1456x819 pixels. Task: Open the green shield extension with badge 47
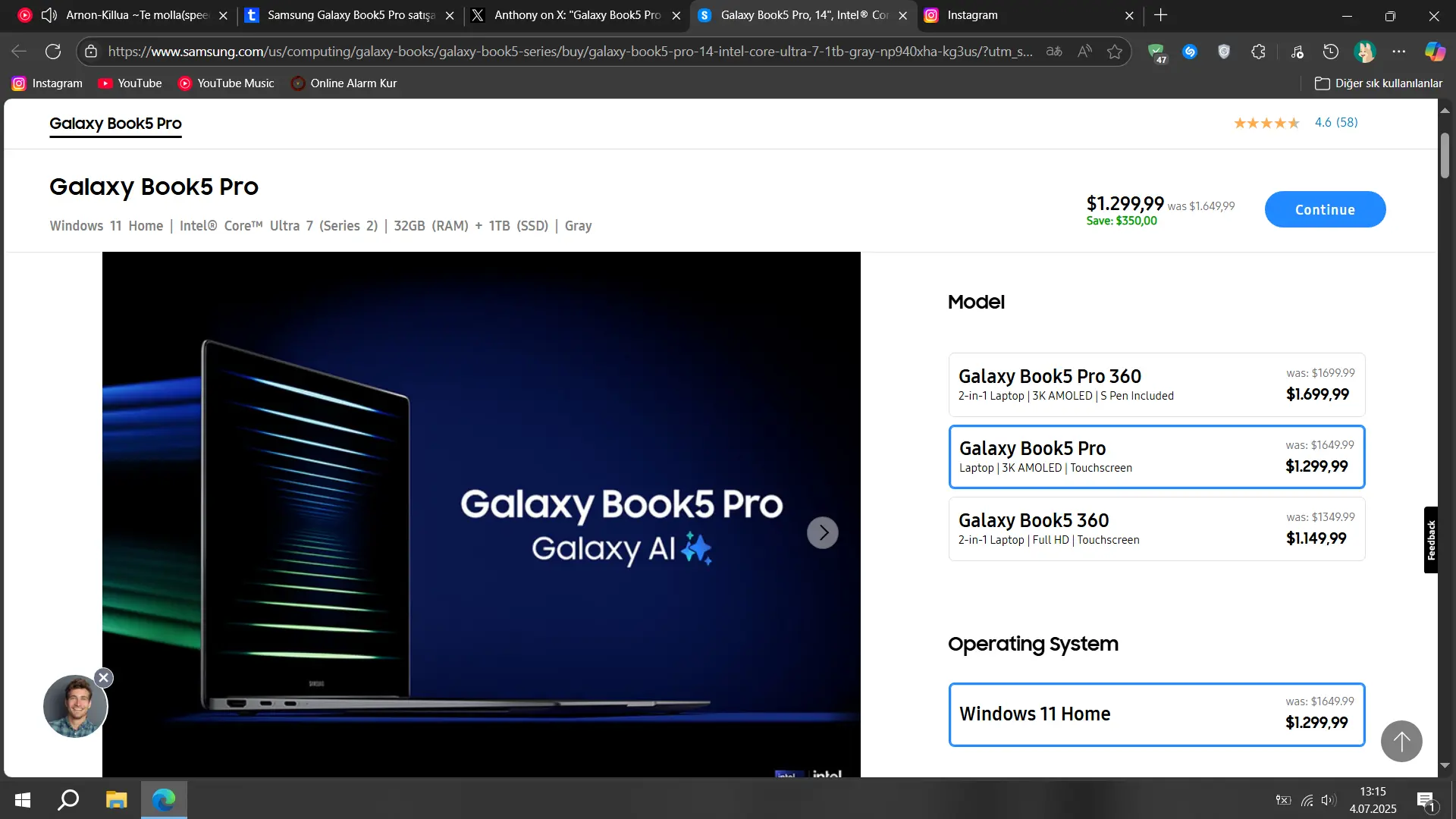(x=1156, y=52)
